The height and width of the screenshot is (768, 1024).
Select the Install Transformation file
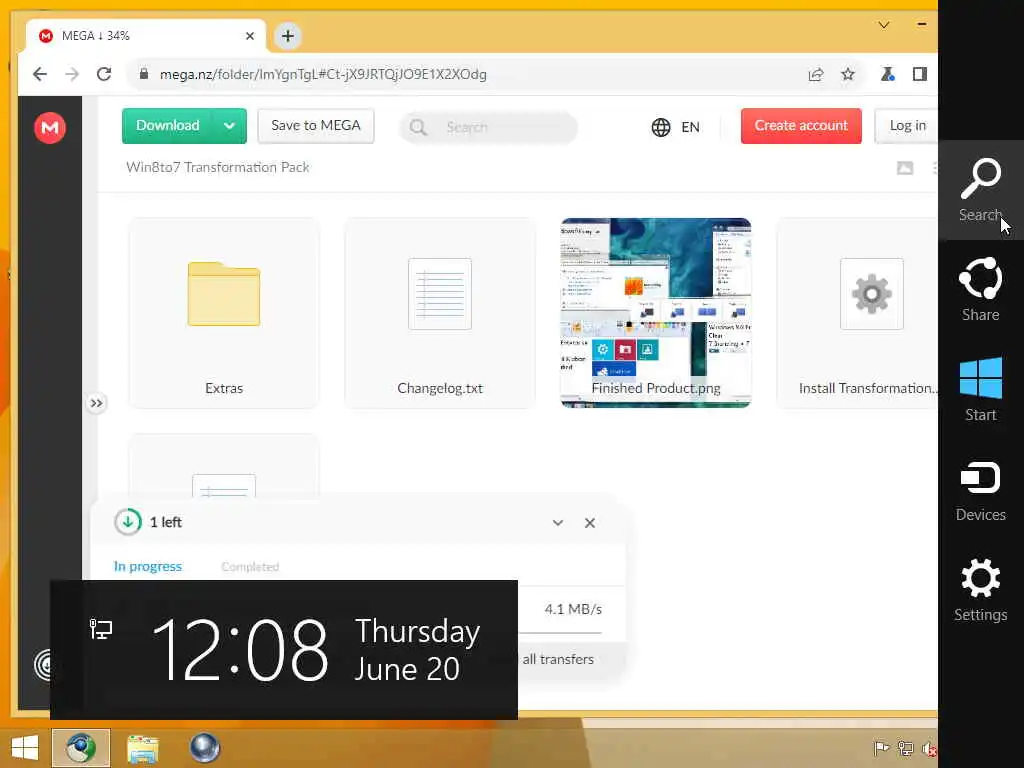tap(857, 313)
